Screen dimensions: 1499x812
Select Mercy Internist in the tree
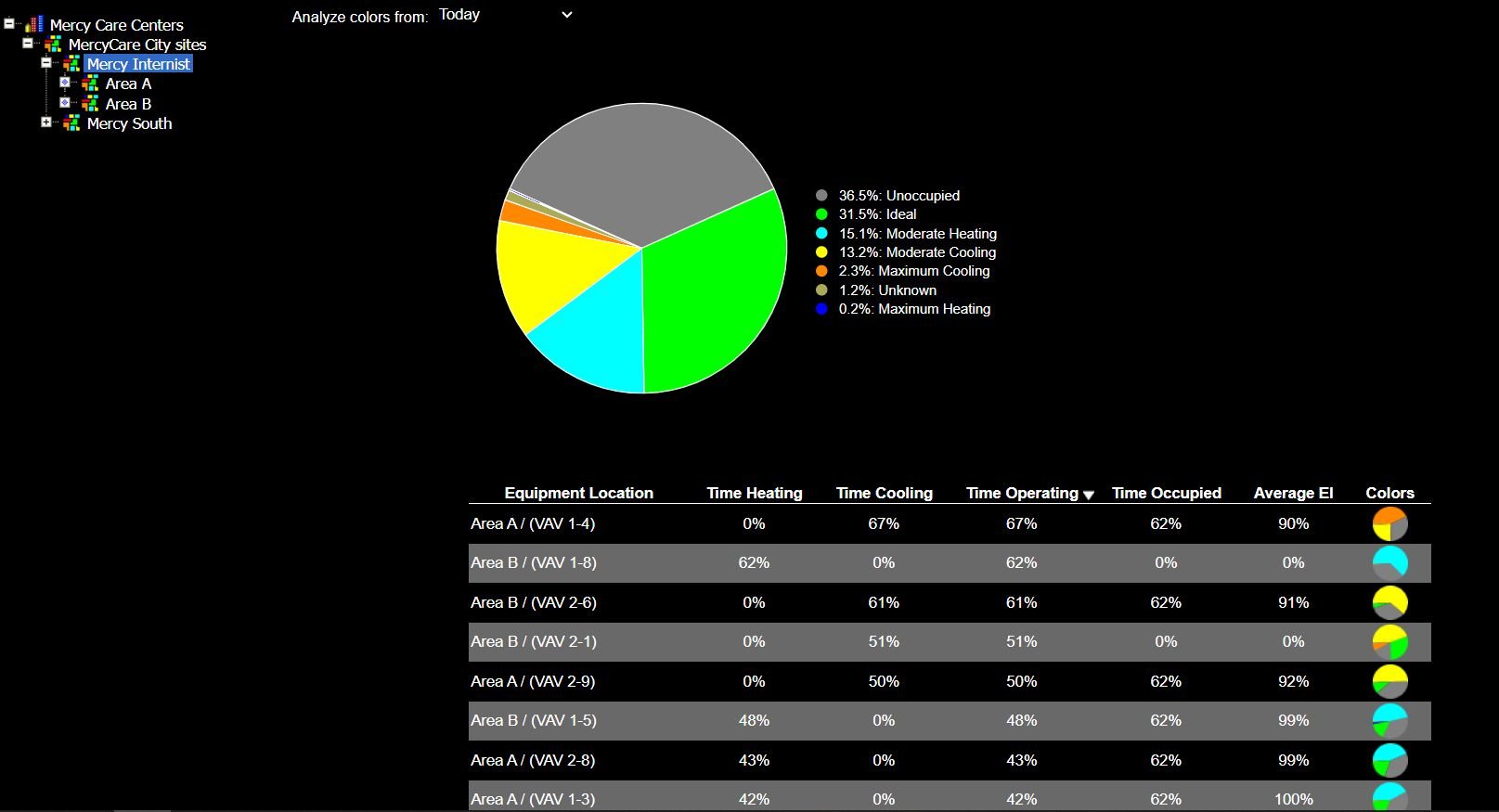(138, 64)
